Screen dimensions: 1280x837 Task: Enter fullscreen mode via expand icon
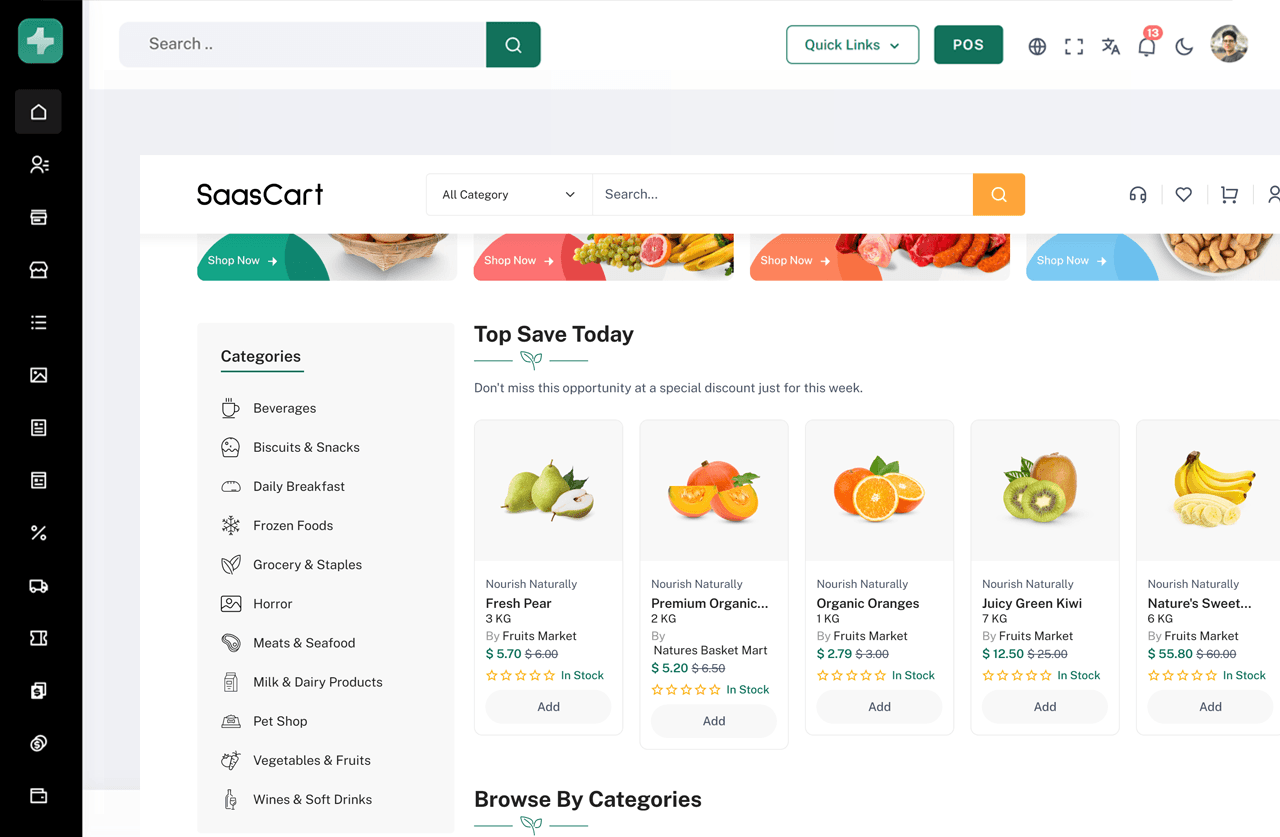(1074, 46)
